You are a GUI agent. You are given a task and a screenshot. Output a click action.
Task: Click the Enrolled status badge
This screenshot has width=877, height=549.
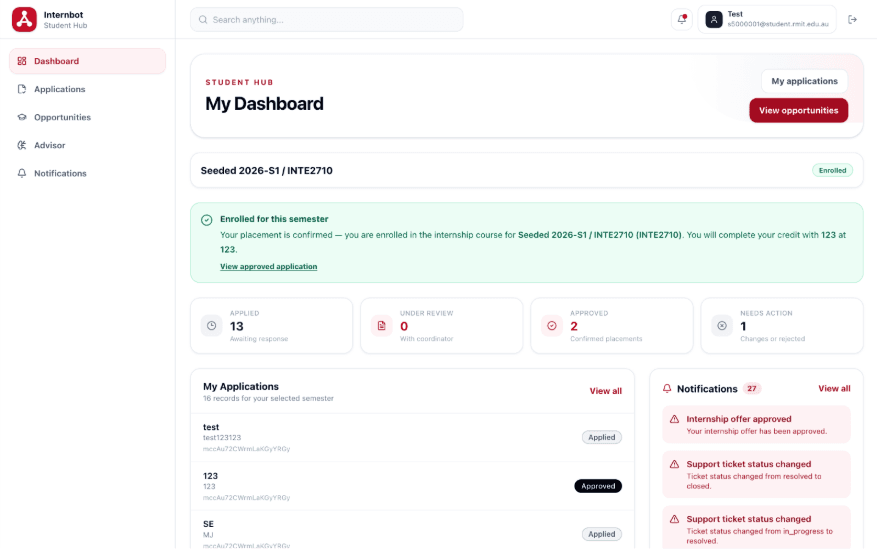point(832,171)
